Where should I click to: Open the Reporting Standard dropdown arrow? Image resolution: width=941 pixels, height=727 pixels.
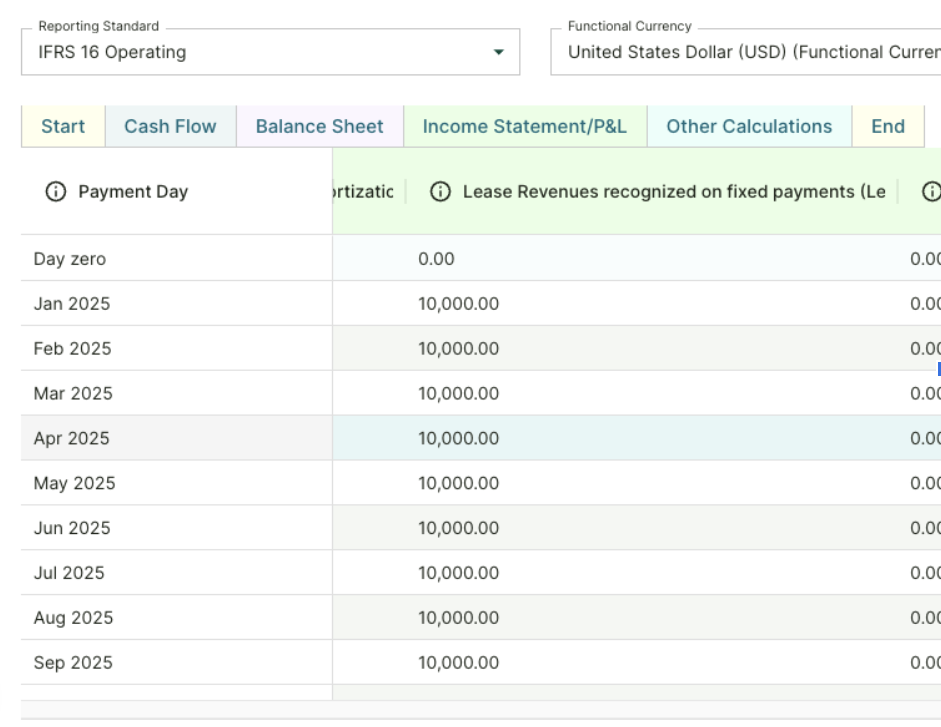(x=499, y=53)
